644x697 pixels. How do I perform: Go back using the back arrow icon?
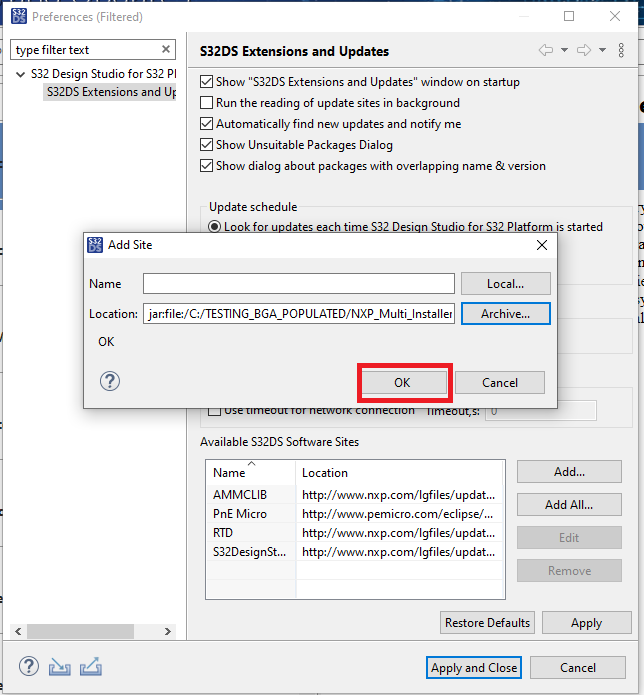[546, 50]
